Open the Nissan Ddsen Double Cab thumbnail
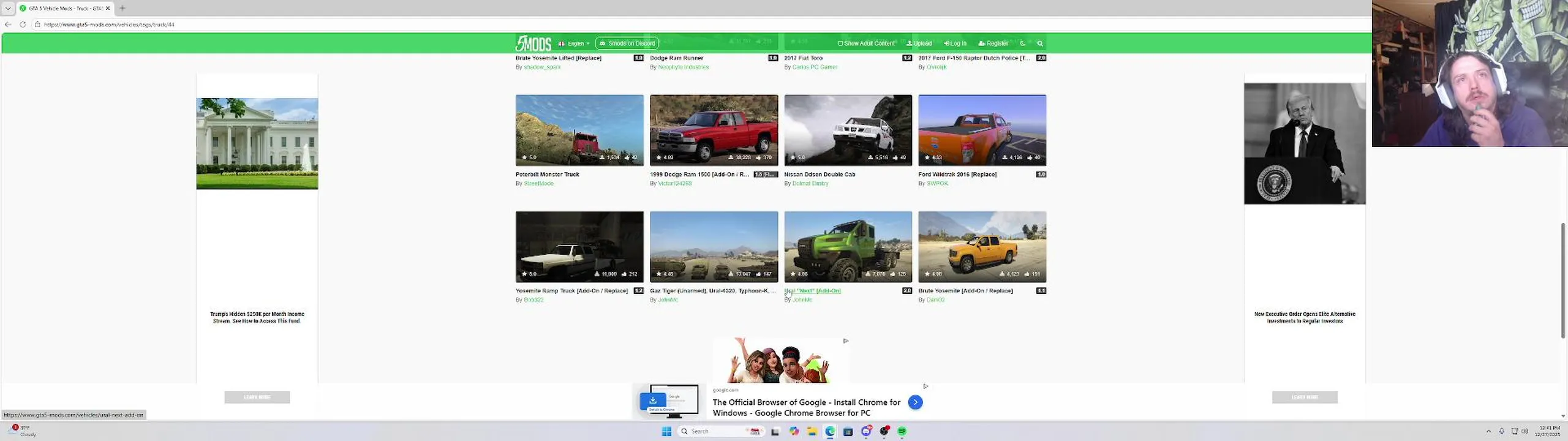The height and width of the screenshot is (441, 1568). click(848, 130)
